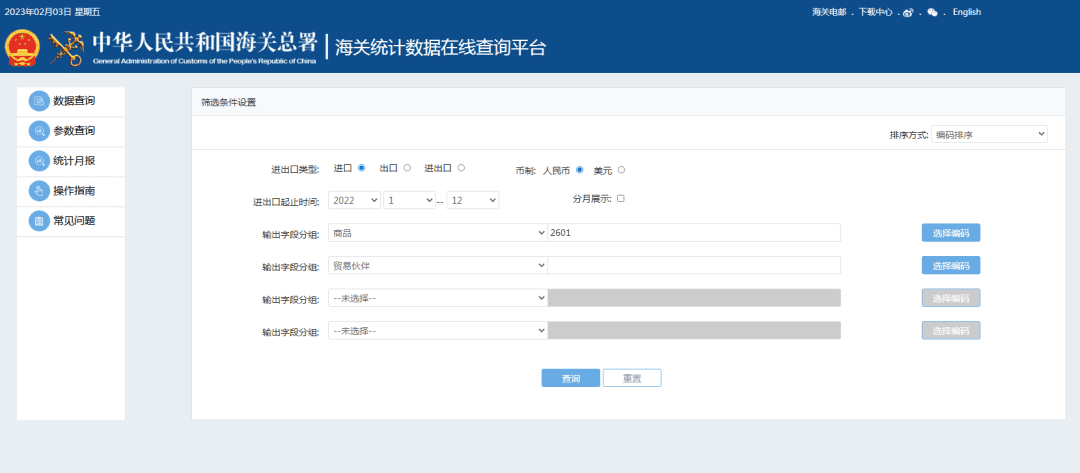This screenshot has height=473, width=1080.
Task: Click the input field containing 2601
Action: (x=694, y=232)
